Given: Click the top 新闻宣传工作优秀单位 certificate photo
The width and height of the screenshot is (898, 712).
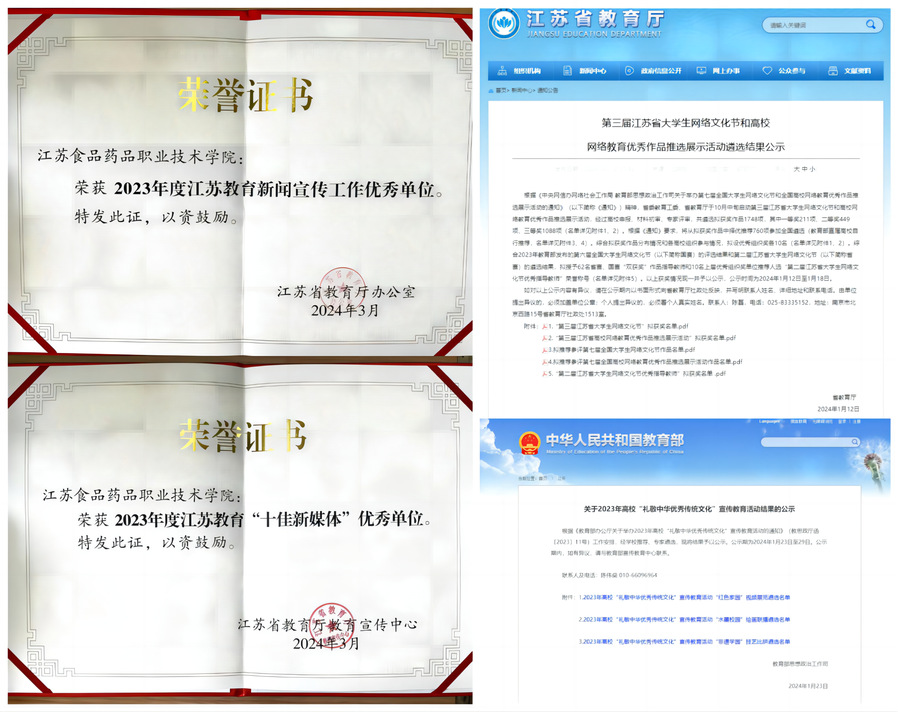Looking at the screenshot, I should click(x=238, y=177).
